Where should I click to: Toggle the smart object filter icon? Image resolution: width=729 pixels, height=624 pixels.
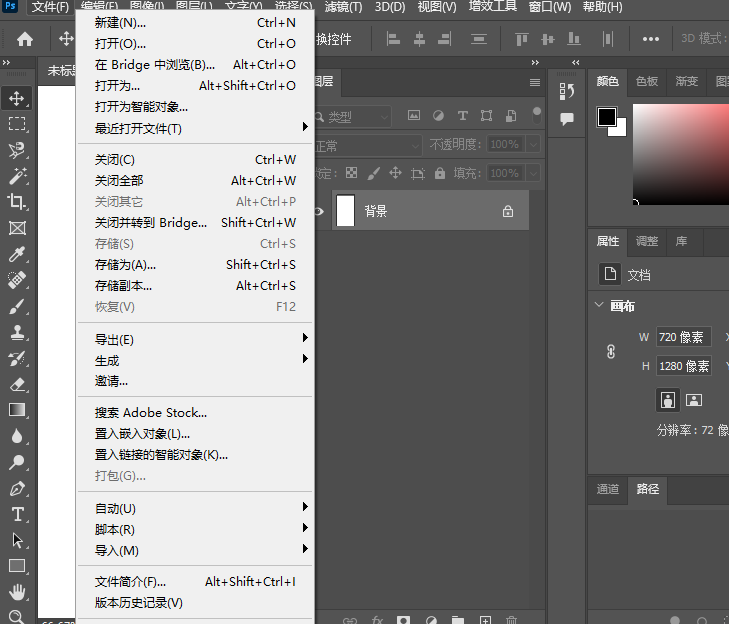pyautogui.click(x=510, y=115)
